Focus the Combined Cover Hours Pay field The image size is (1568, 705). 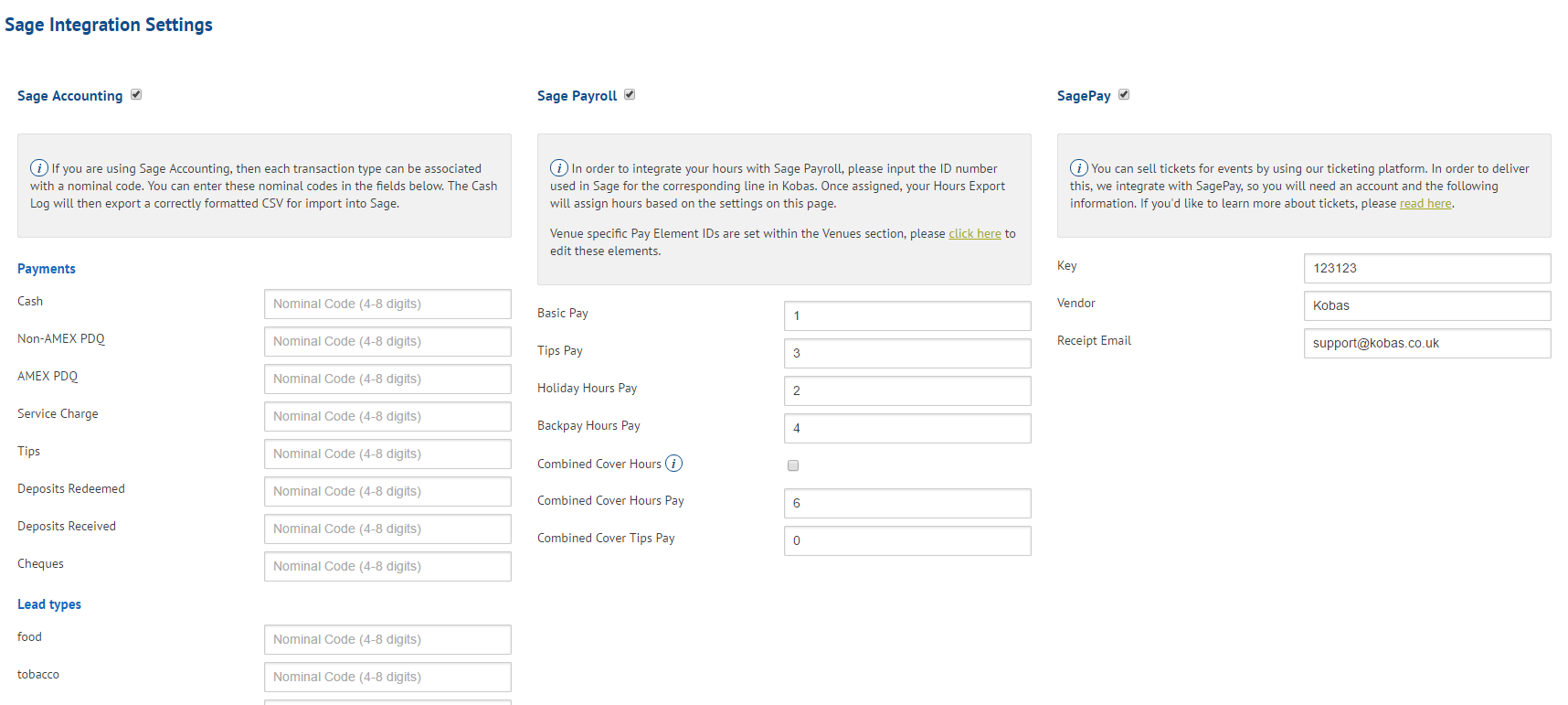pos(907,503)
